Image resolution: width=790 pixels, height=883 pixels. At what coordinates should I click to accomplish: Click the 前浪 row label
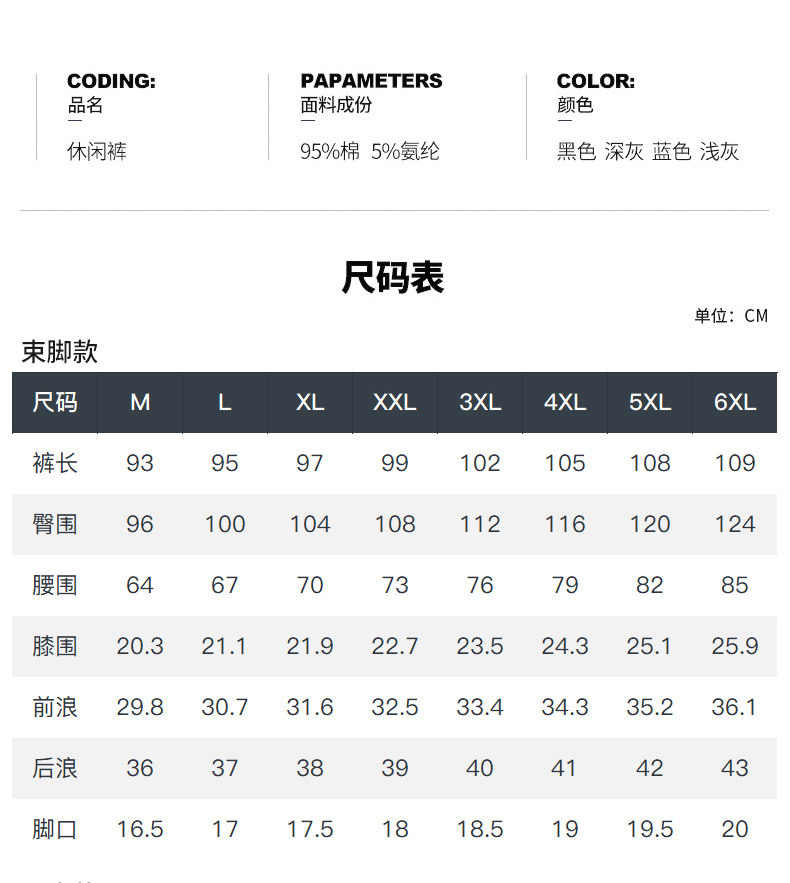[55, 707]
